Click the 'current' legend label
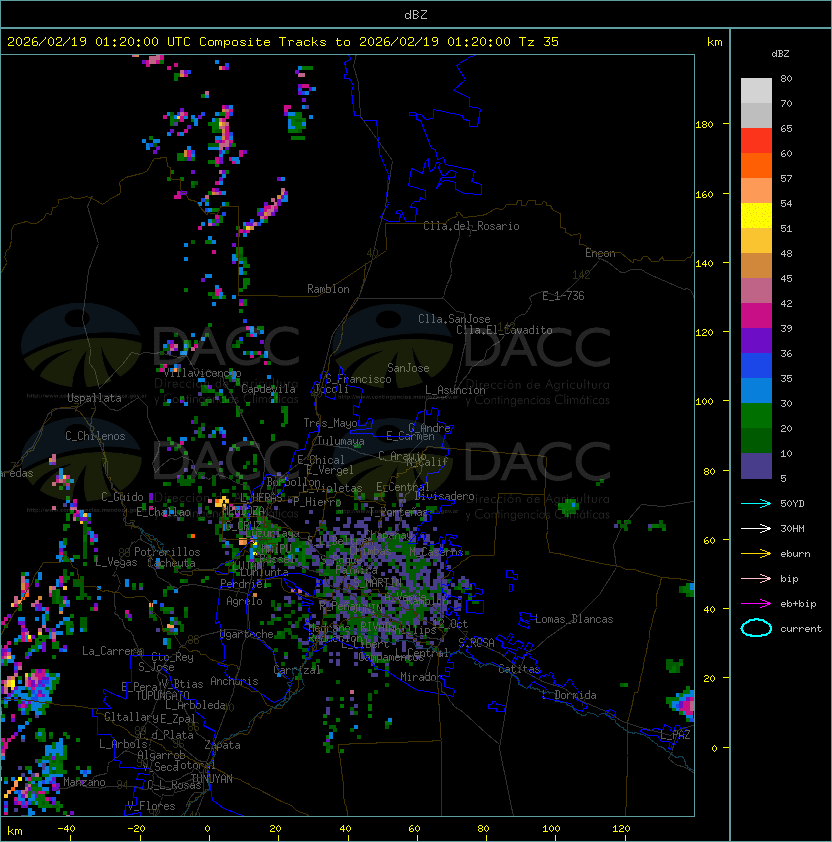This screenshot has width=832, height=842. point(801,628)
